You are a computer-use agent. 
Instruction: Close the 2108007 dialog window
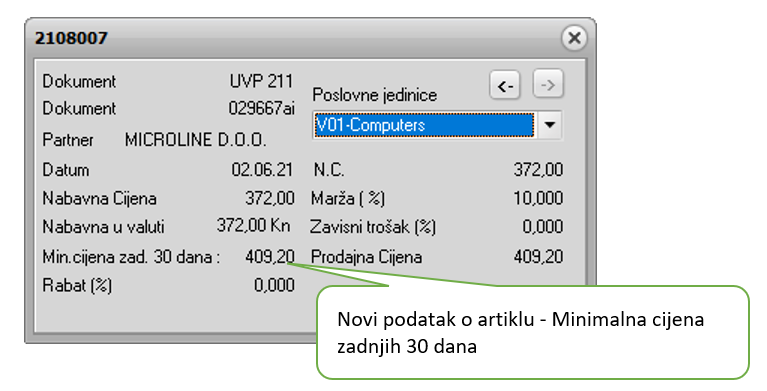click(x=574, y=38)
